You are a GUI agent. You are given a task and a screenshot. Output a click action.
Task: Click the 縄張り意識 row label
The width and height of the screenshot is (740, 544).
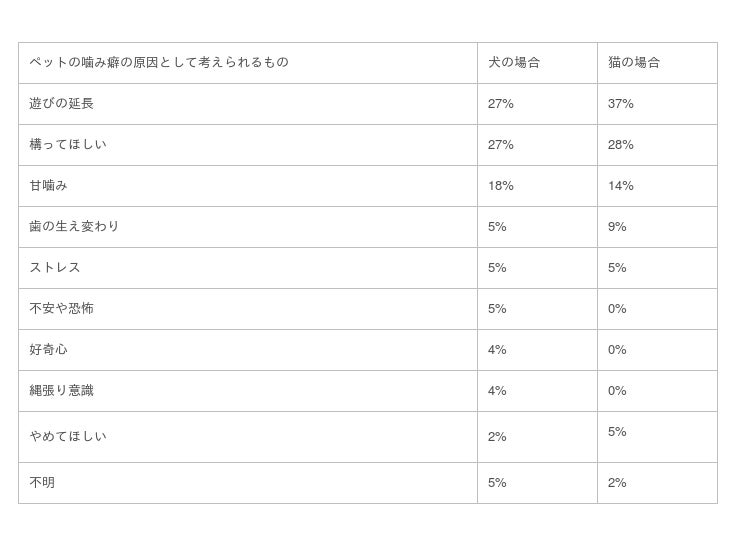tap(62, 391)
